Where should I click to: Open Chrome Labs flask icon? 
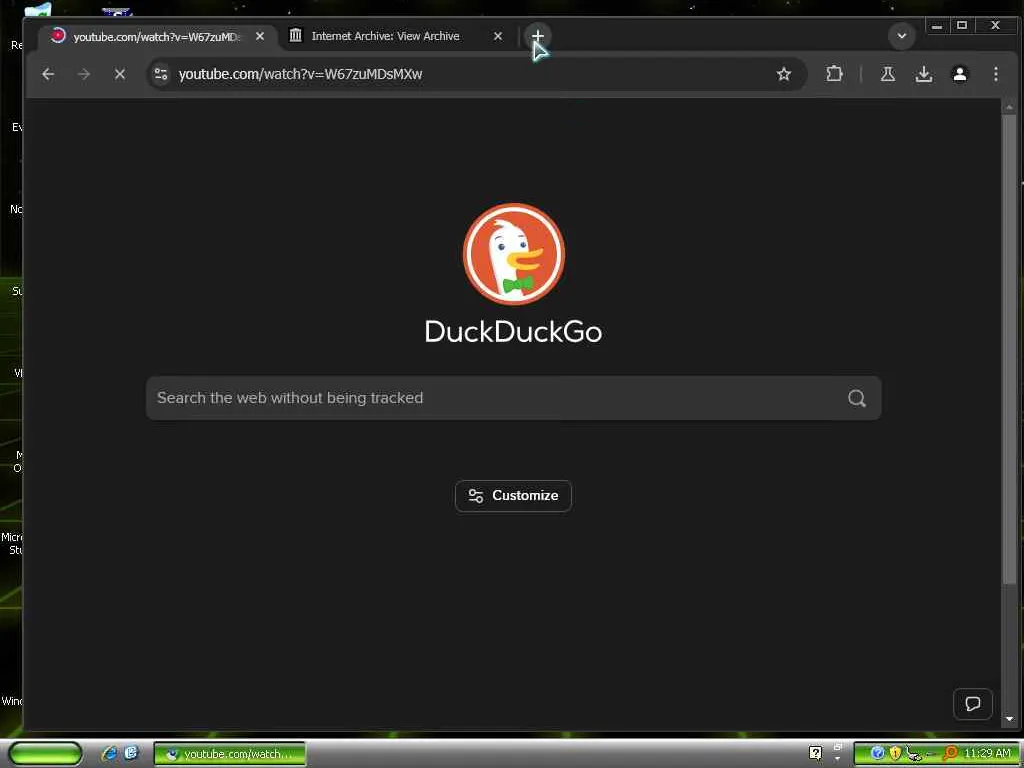pyautogui.click(x=888, y=74)
